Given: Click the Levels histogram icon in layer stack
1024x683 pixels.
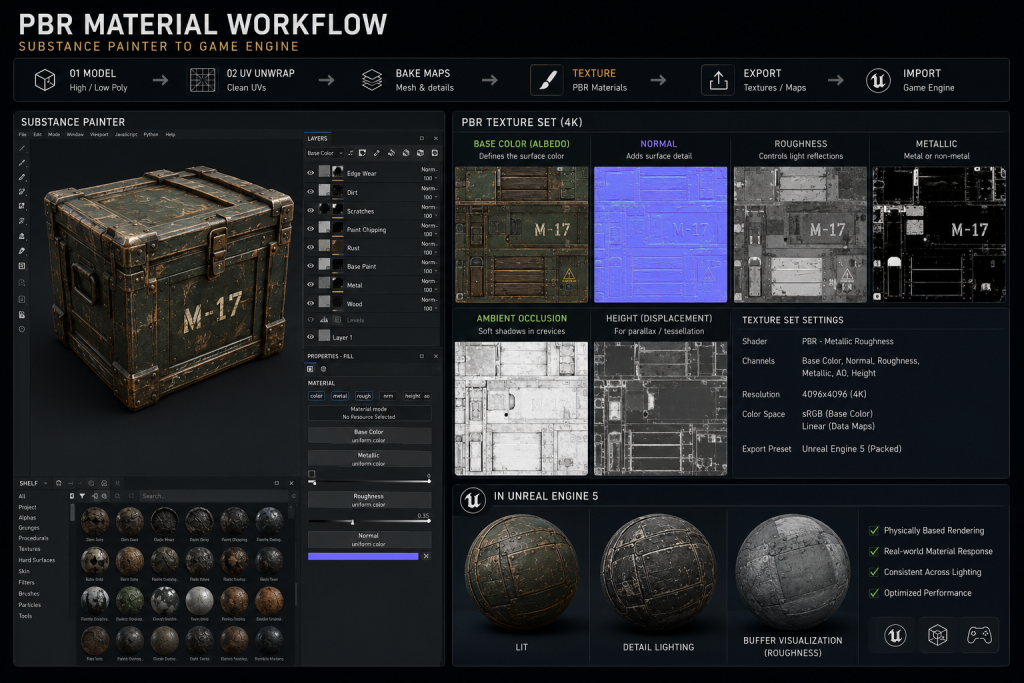Looking at the screenshot, I should (324, 320).
